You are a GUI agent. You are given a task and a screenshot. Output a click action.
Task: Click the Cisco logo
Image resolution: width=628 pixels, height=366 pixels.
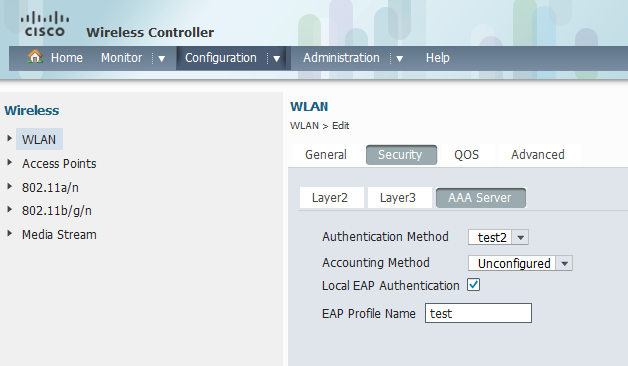[44, 24]
